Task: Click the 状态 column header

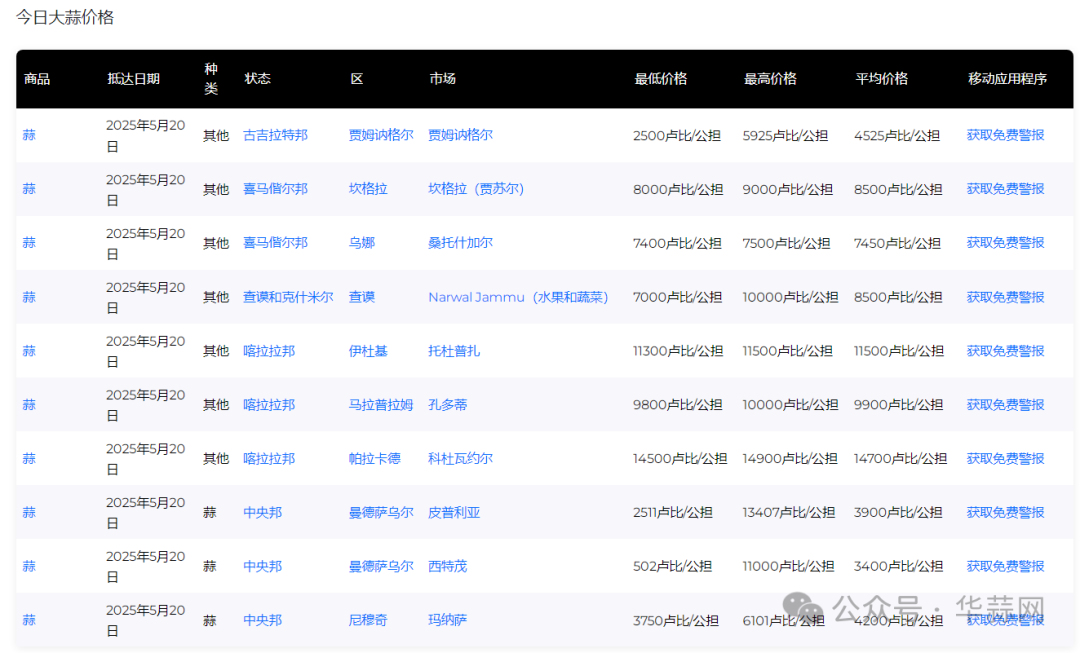Action: 258,79
